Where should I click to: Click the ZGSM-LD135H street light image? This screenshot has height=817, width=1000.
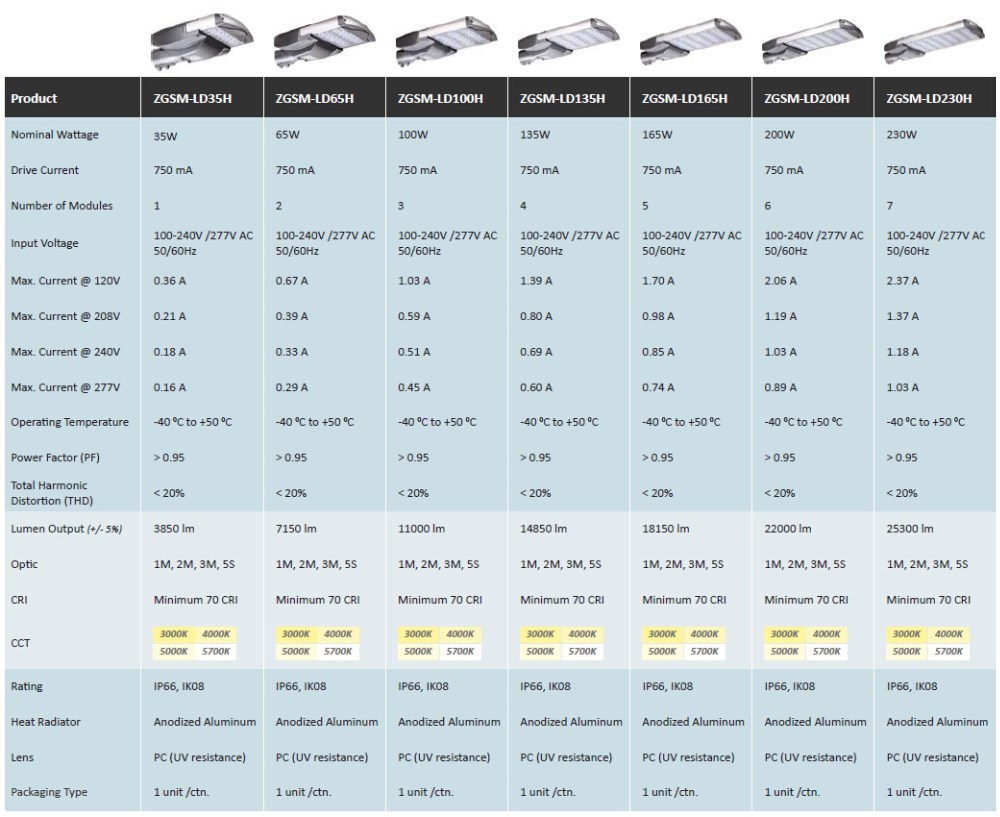click(568, 43)
